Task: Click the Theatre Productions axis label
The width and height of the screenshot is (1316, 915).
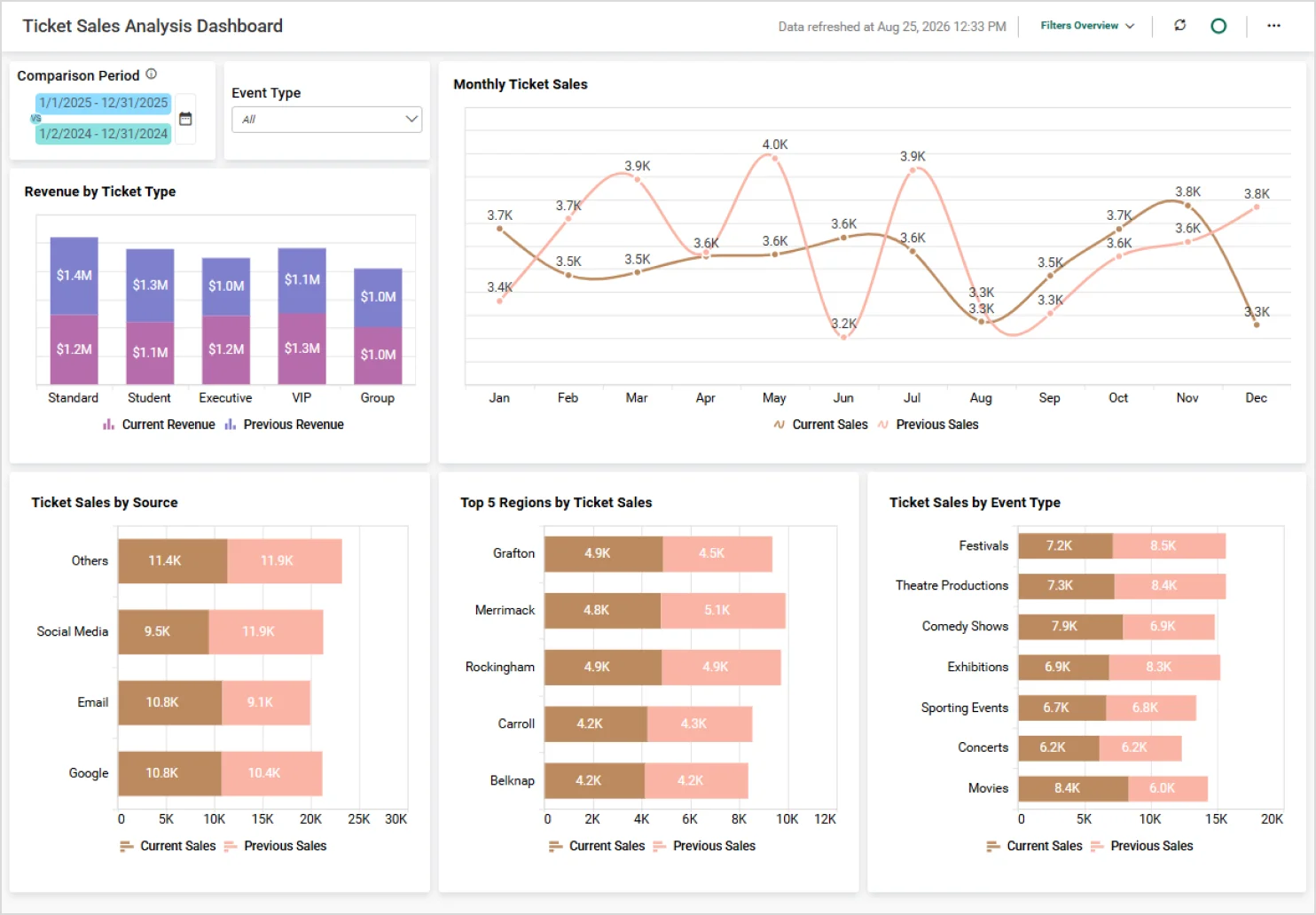Action: pos(952,586)
